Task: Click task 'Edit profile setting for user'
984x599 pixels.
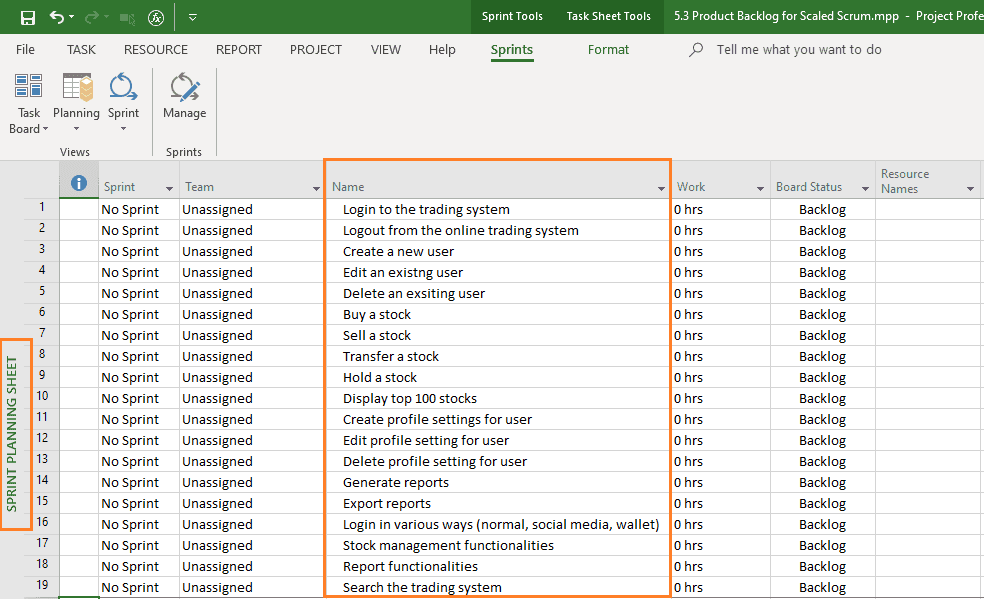Action: [425, 440]
